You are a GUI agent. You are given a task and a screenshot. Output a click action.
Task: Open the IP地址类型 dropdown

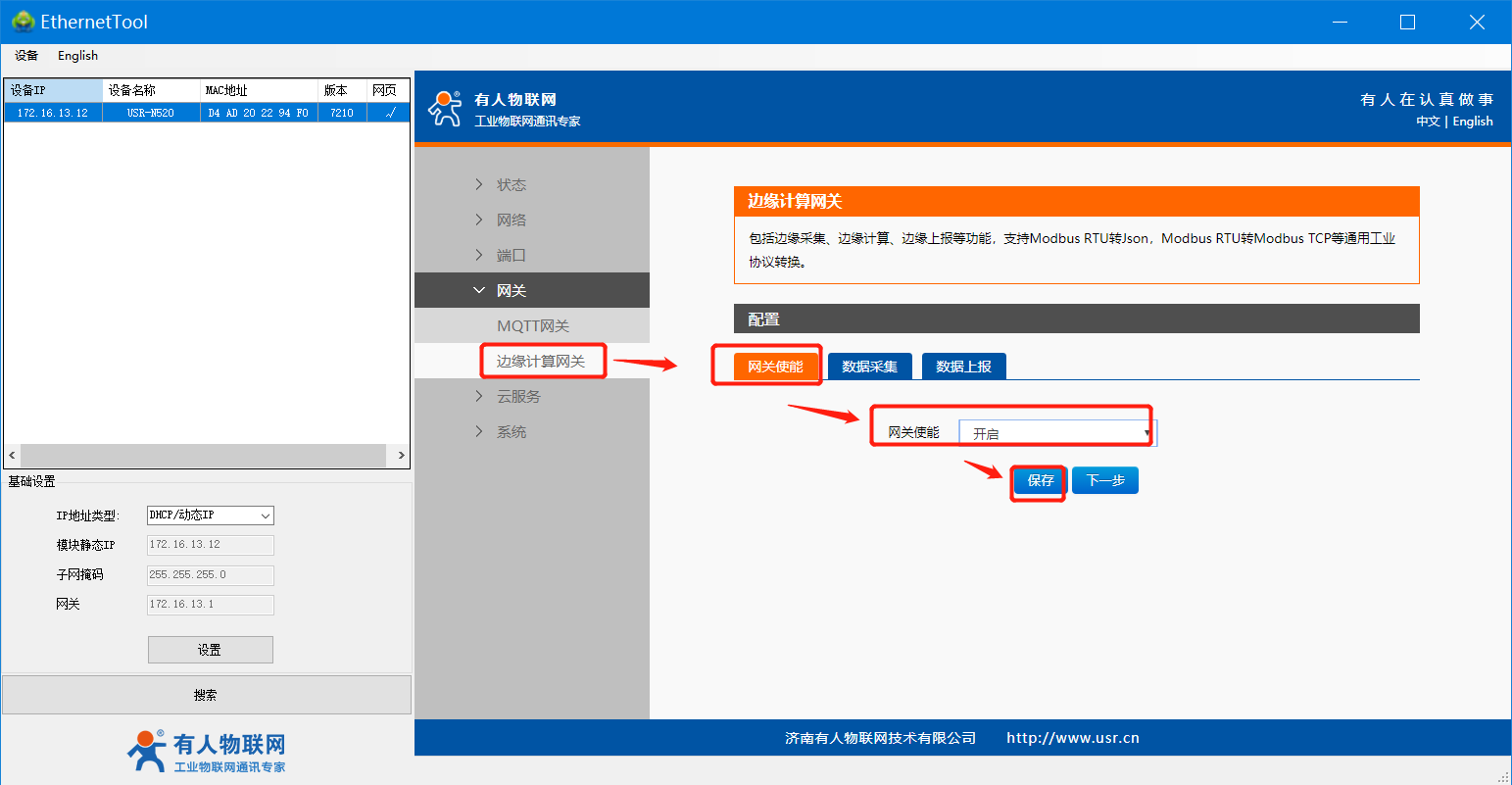coord(210,515)
